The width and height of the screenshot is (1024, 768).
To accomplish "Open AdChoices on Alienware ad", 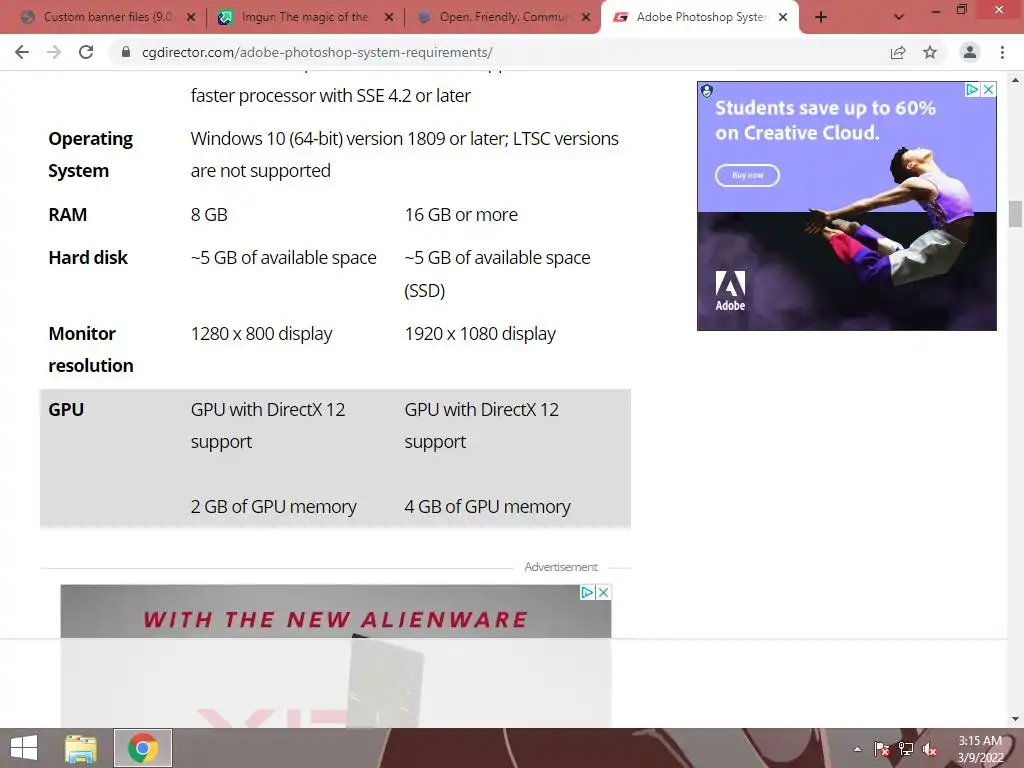I will [x=587, y=592].
